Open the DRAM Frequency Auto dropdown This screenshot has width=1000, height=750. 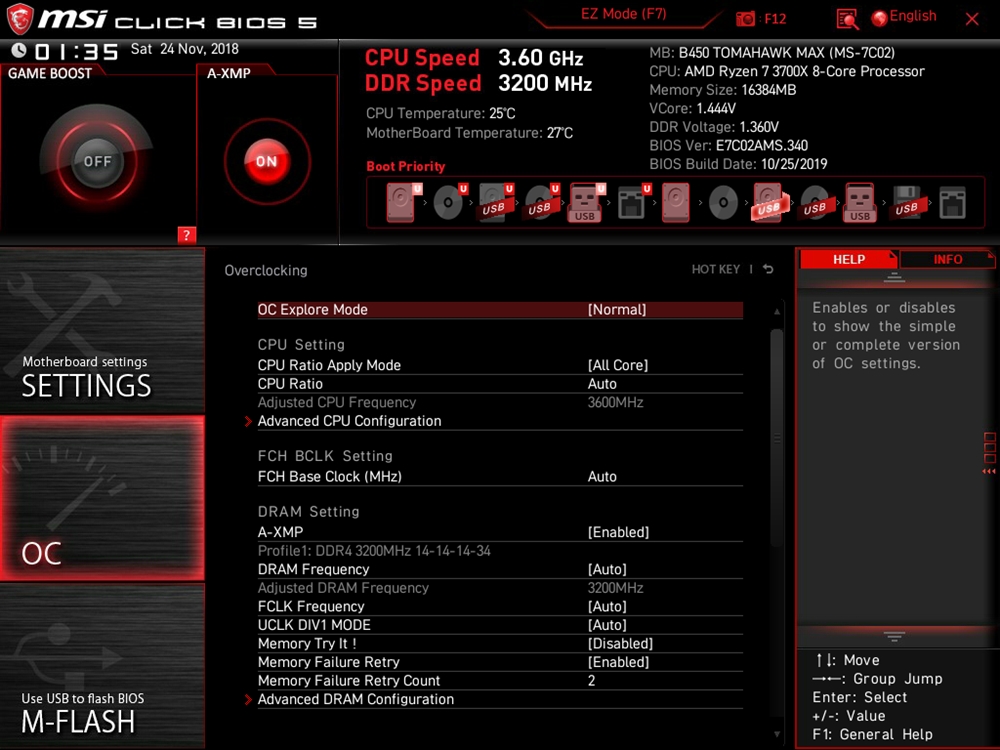607,569
